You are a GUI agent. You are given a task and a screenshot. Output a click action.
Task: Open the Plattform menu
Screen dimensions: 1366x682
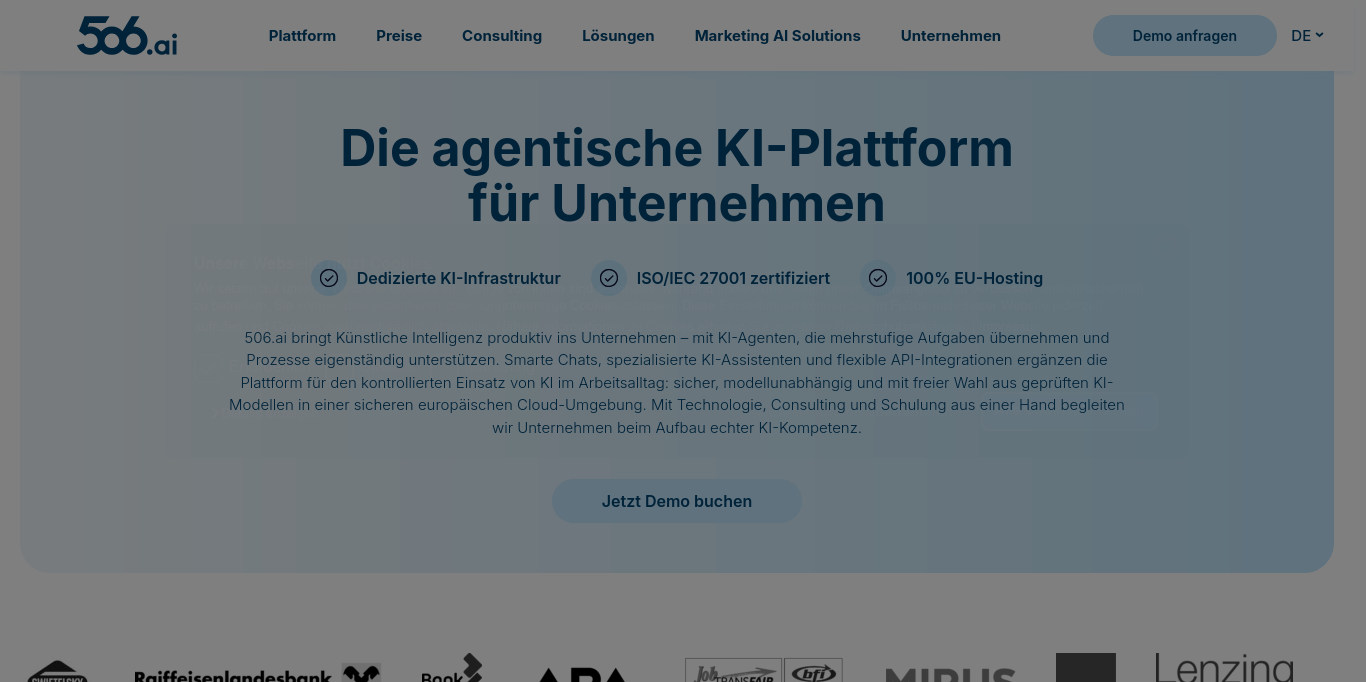click(x=302, y=36)
